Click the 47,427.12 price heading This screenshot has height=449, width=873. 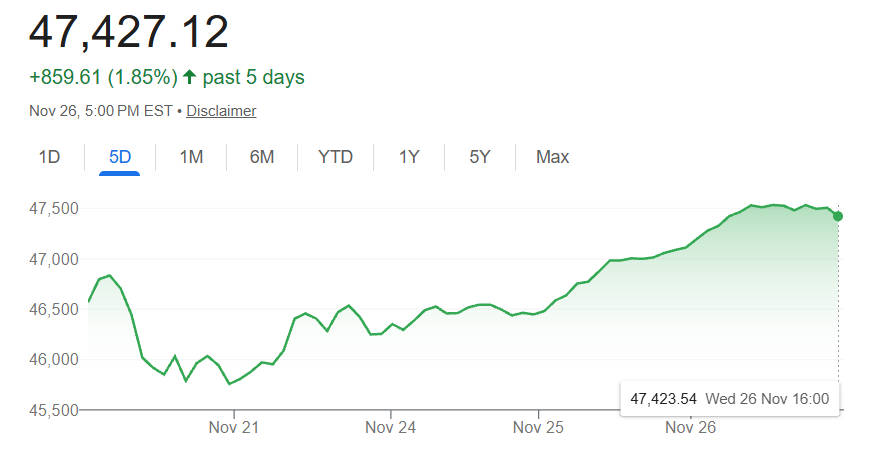click(129, 32)
